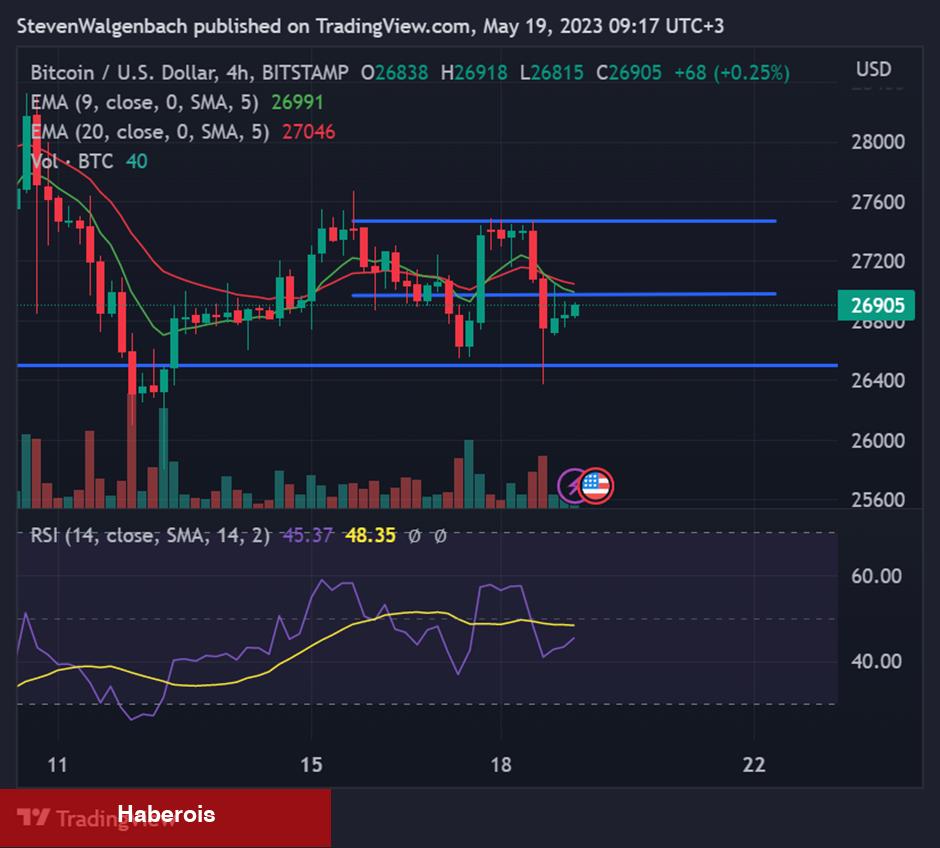Click date label 22 on time axis
Screen dimensions: 940x848
[x=754, y=765]
